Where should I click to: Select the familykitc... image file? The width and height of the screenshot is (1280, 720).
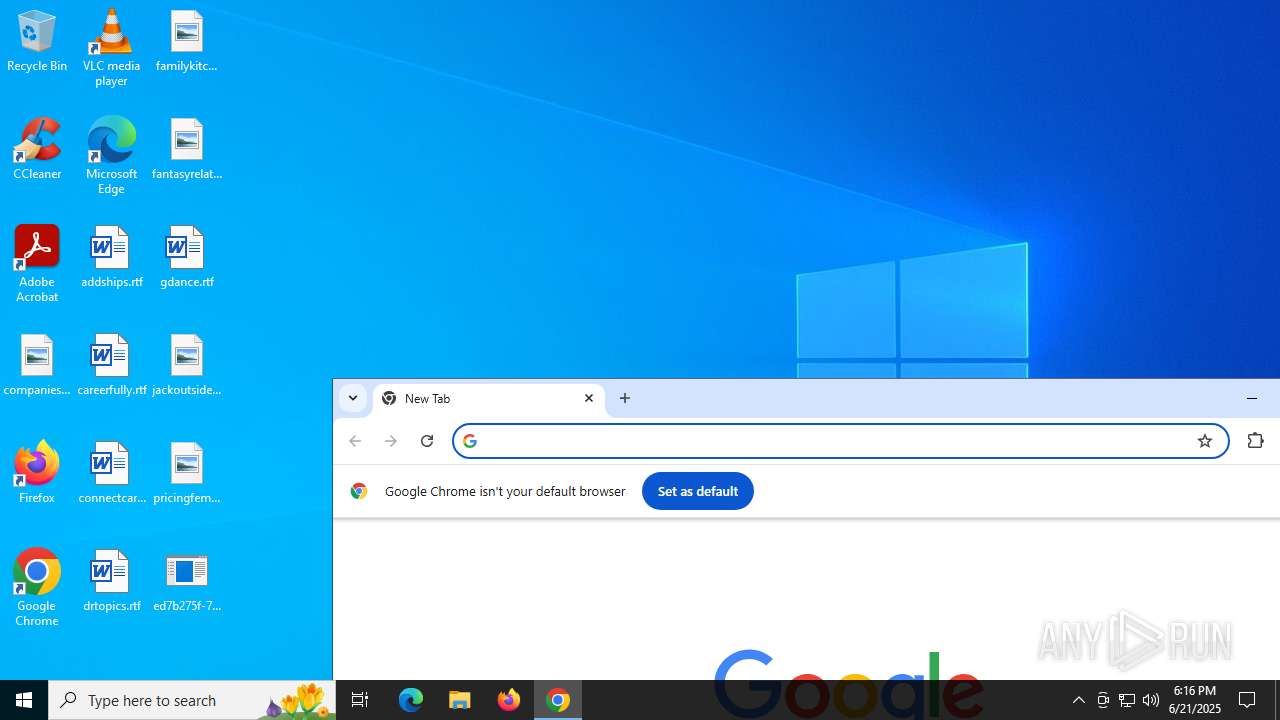click(x=186, y=42)
